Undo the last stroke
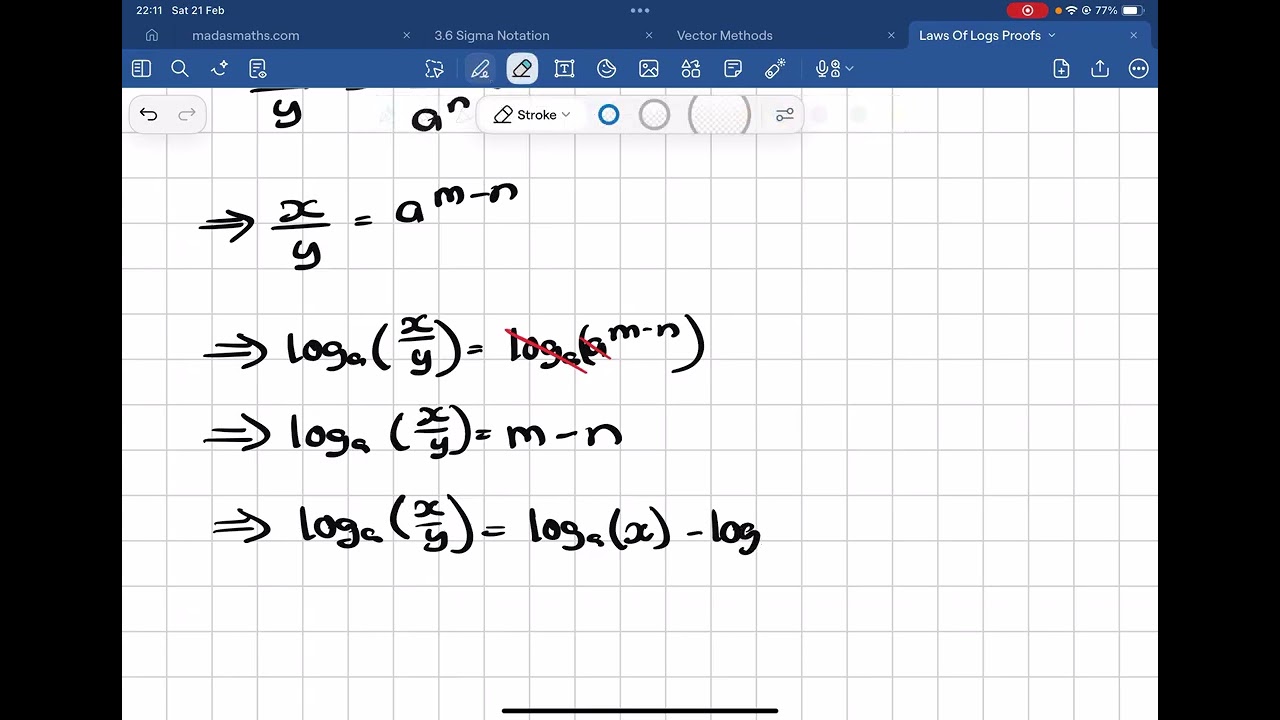This screenshot has width=1280, height=720. pos(149,115)
